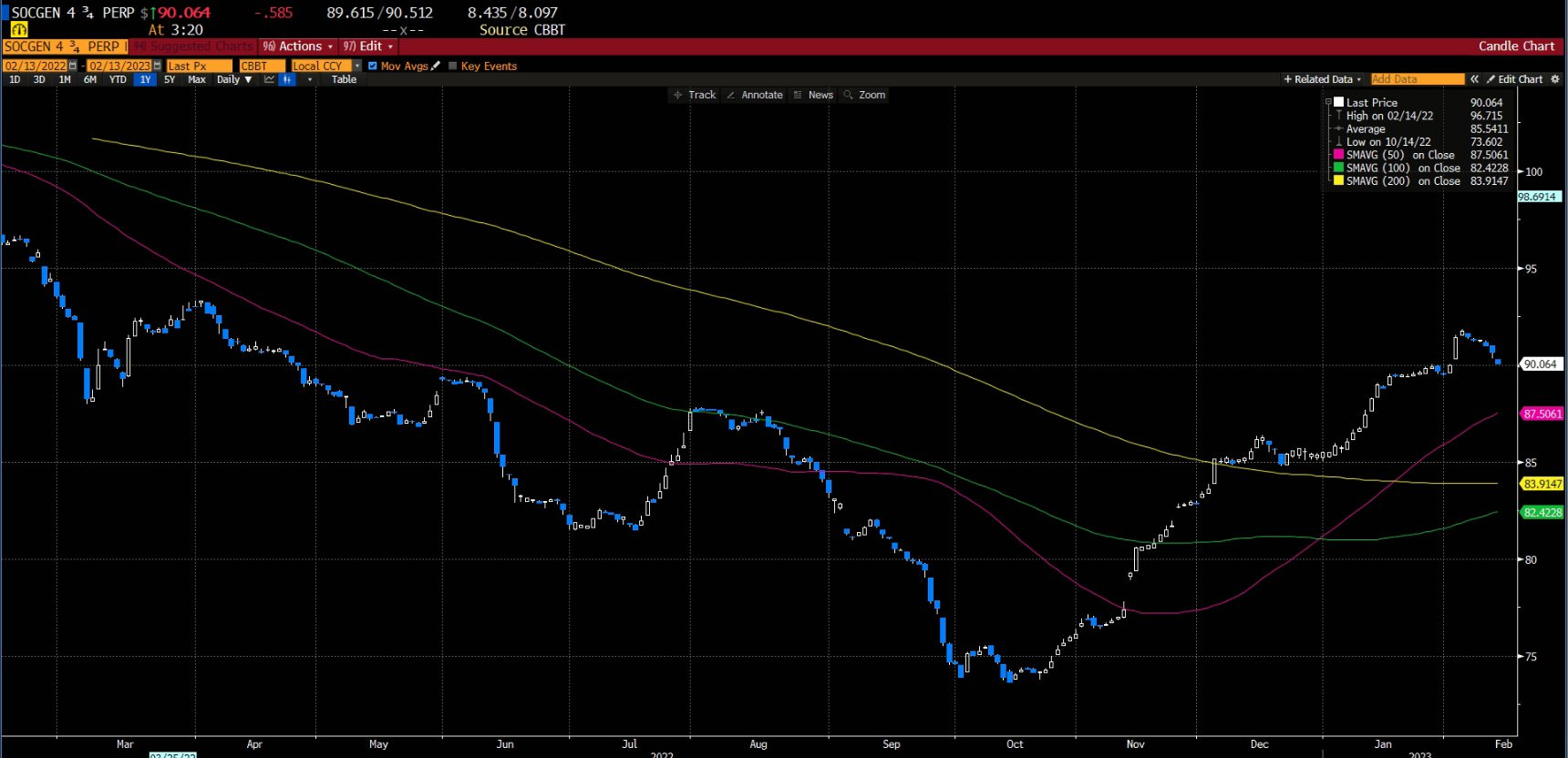
Task: Click the Low on 10/14/22 marker icon
Action: [1338, 141]
